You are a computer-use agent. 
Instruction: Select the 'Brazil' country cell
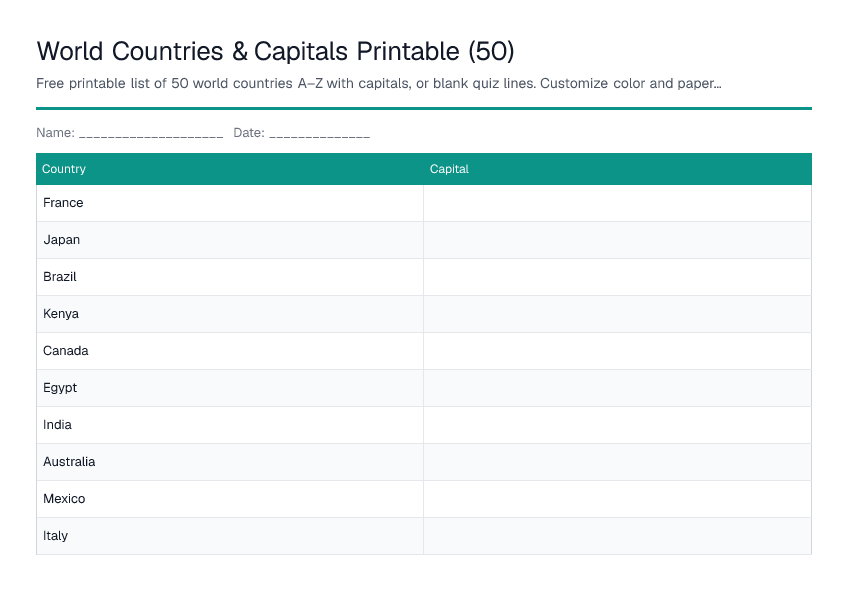click(x=230, y=277)
